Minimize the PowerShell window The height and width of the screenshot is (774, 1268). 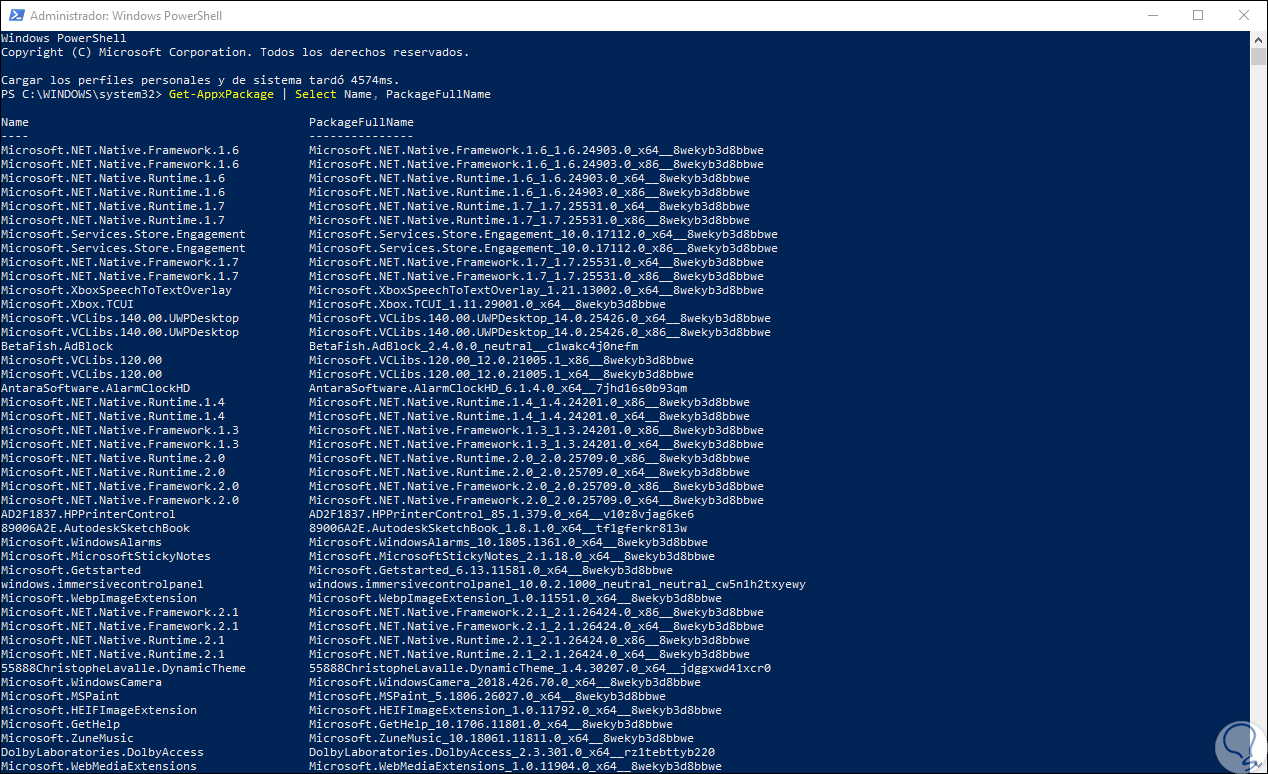pyautogui.click(x=1151, y=16)
